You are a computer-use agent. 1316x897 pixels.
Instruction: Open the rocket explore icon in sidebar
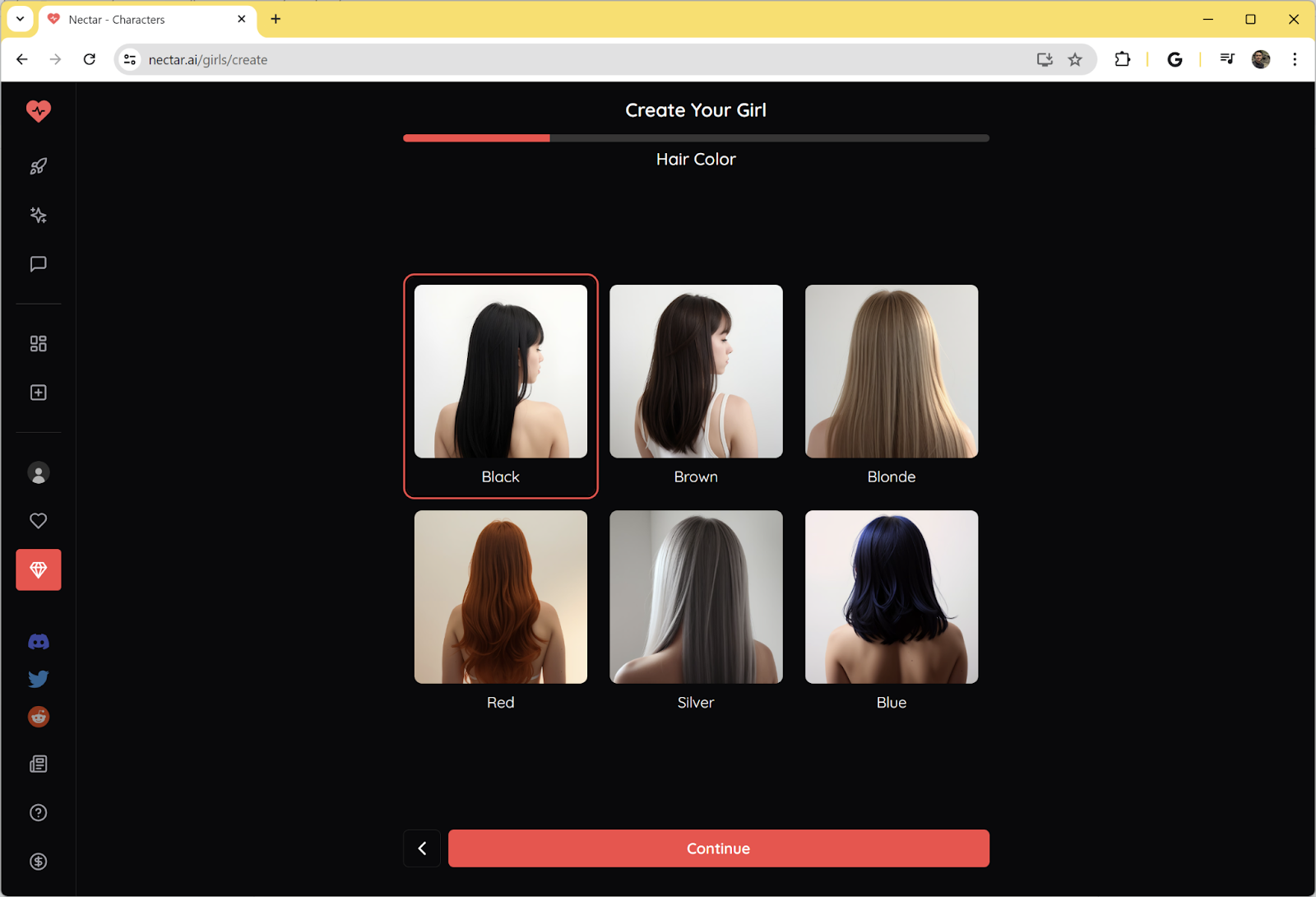(38, 166)
